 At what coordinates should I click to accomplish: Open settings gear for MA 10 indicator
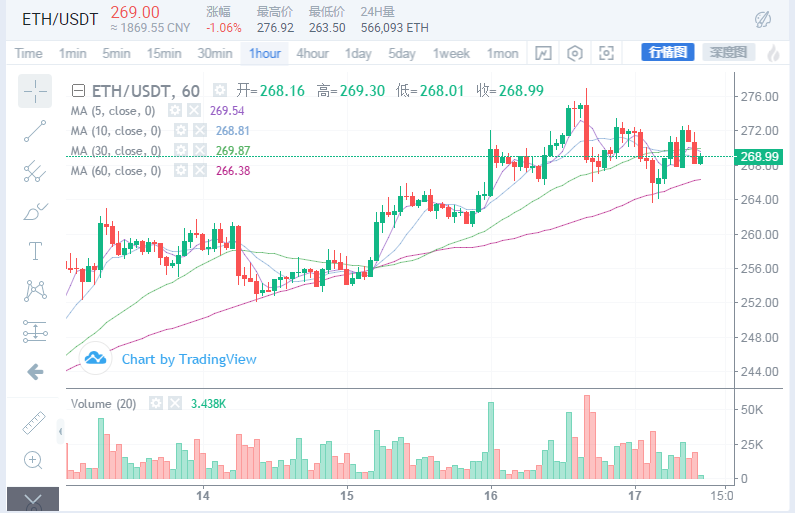180,131
